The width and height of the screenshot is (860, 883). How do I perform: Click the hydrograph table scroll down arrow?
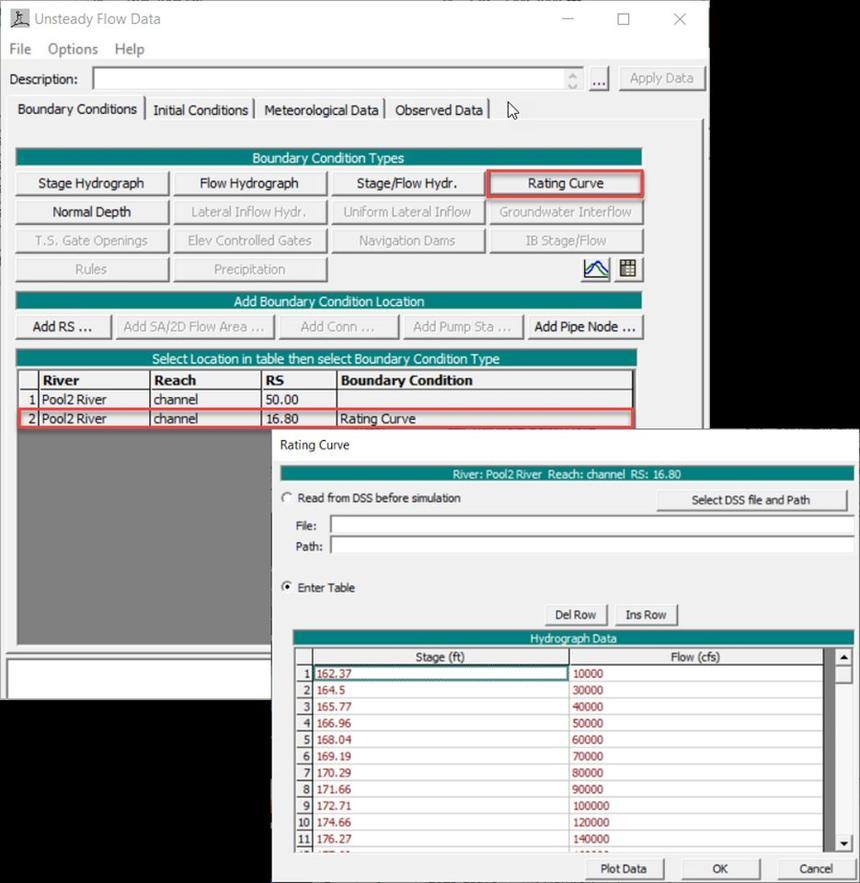(x=844, y=843)
